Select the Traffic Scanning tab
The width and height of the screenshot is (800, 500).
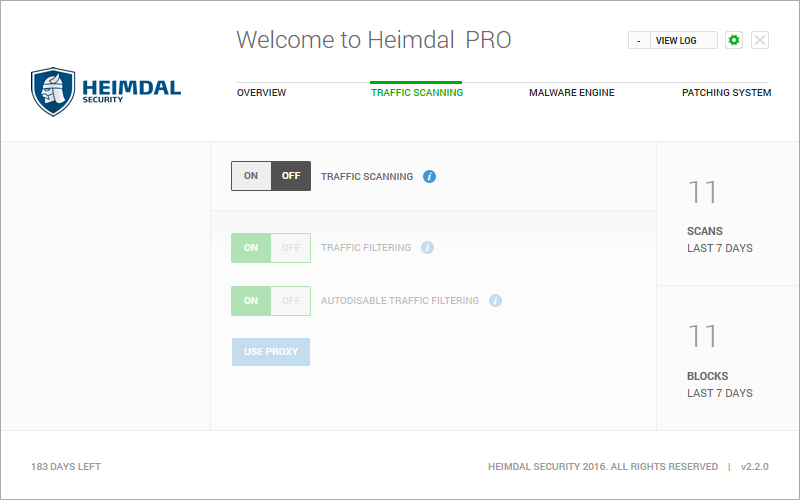click(x=417, y=93)
